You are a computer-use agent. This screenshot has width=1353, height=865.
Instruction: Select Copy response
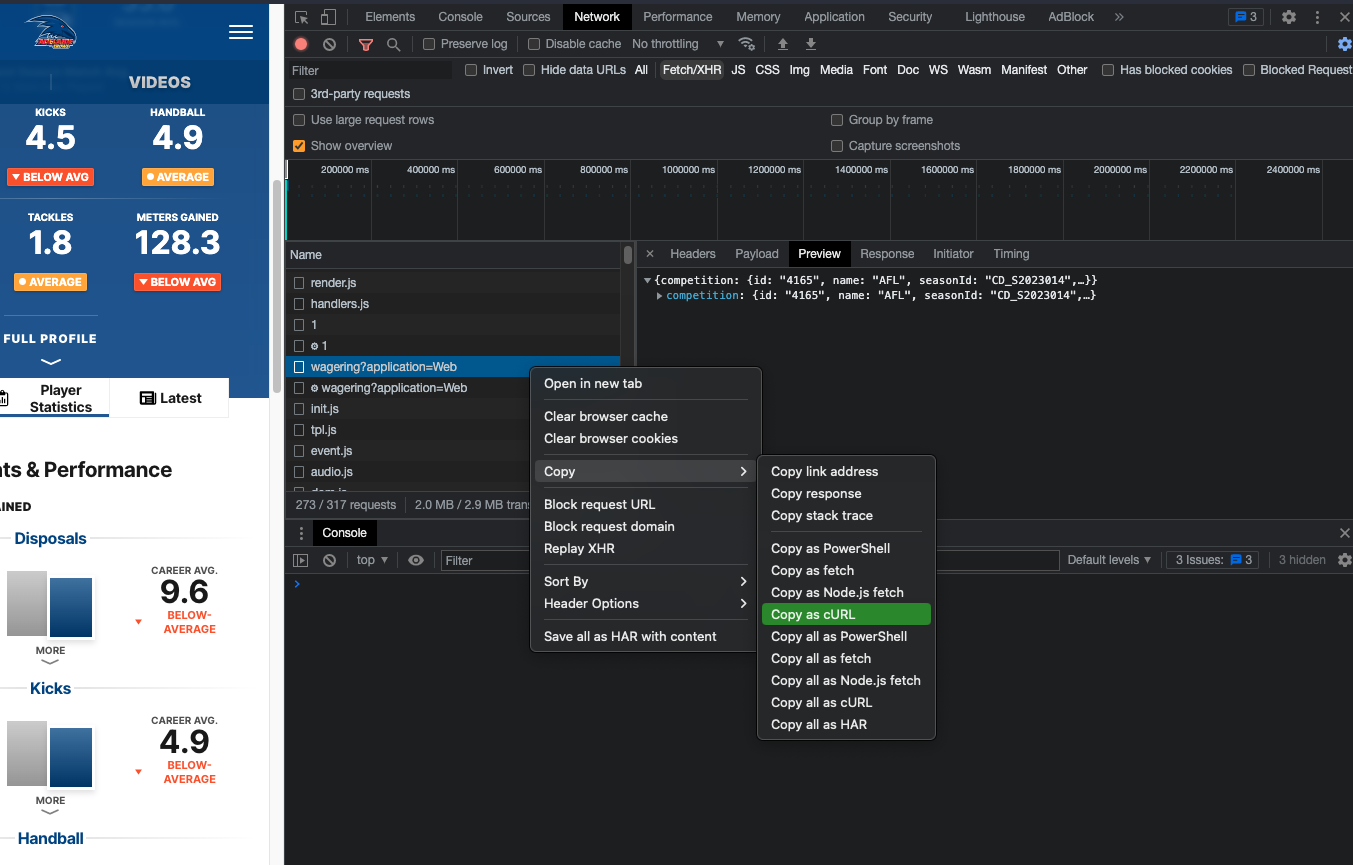point(846,493)
